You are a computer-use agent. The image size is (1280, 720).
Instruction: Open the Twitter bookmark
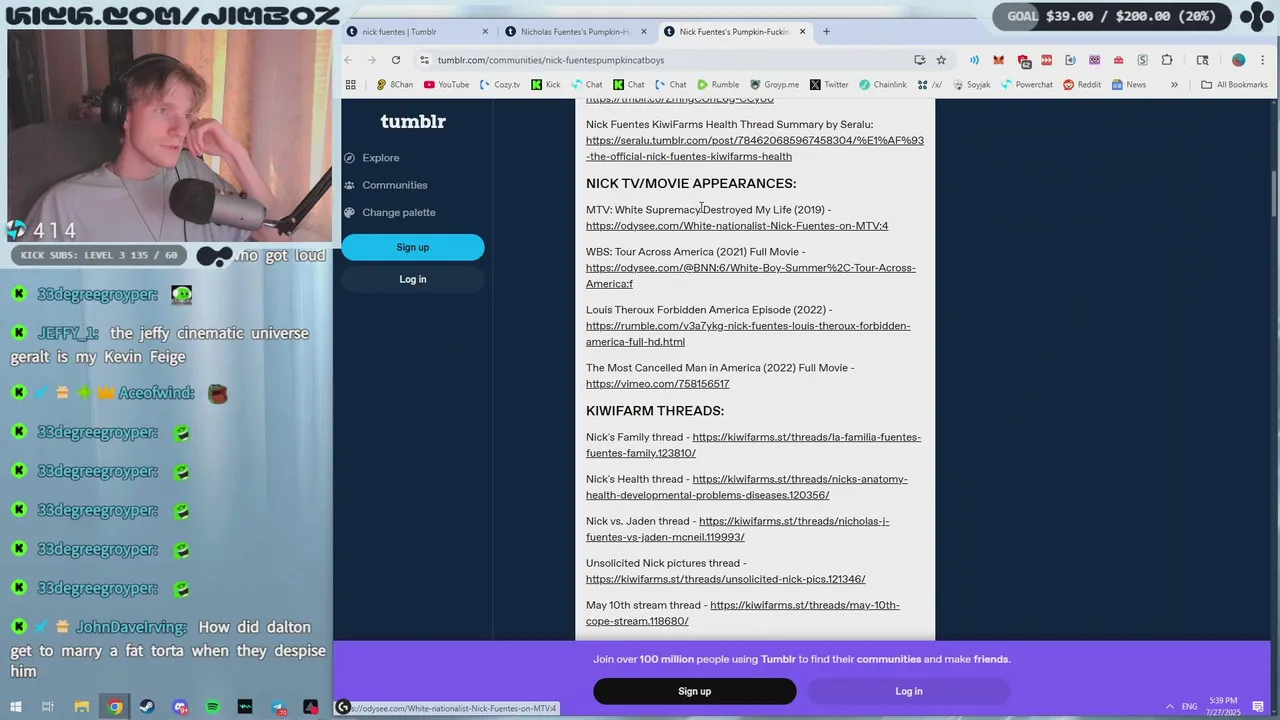coord(829,85)
